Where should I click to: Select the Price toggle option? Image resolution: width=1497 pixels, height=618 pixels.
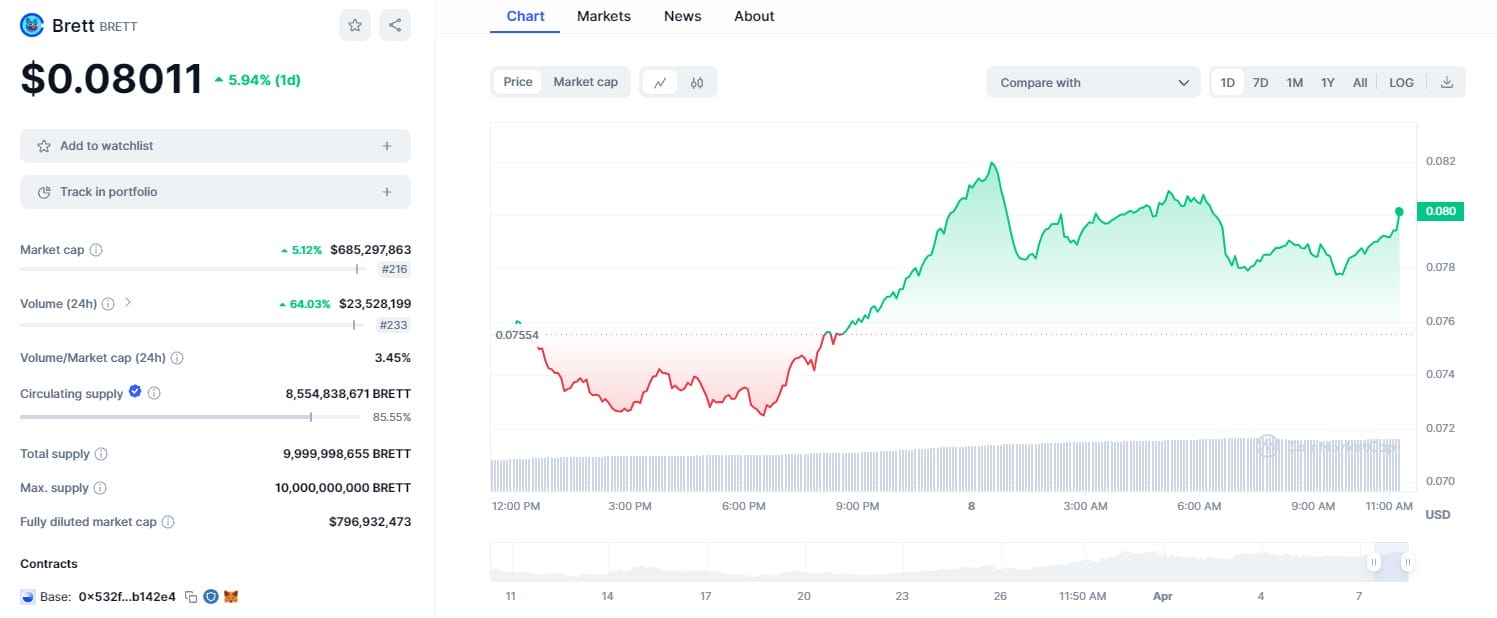518,82
